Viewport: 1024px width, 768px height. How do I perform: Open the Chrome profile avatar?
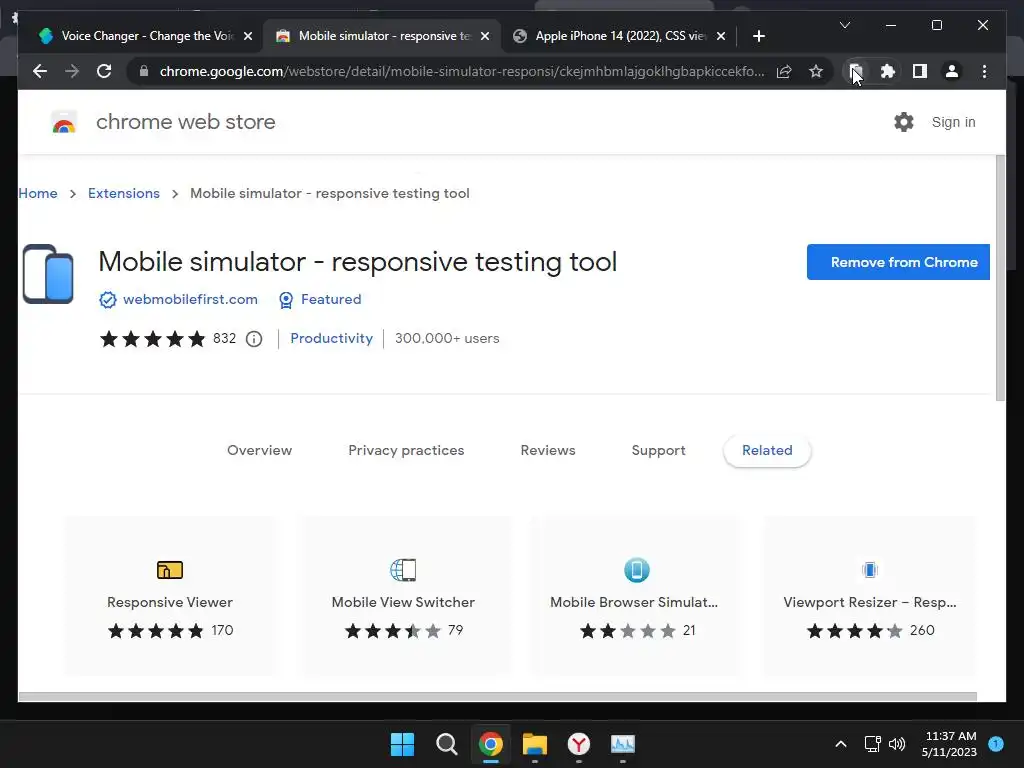[952, 71]
